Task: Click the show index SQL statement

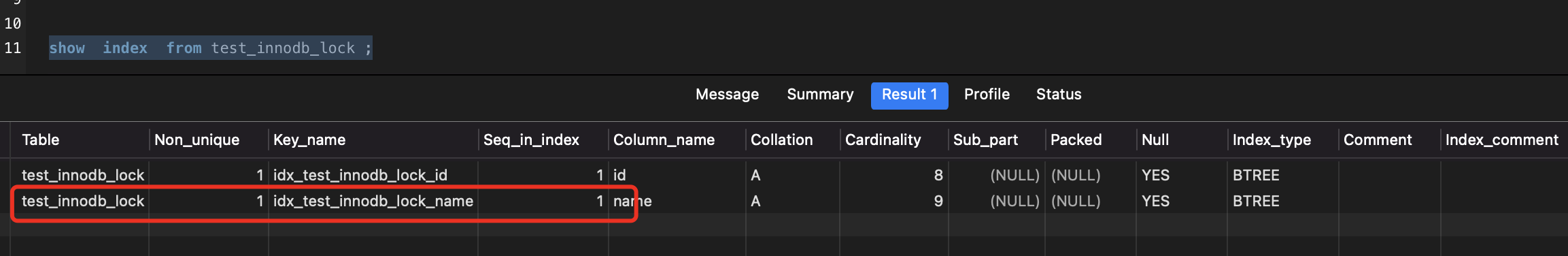Action: 210,48
